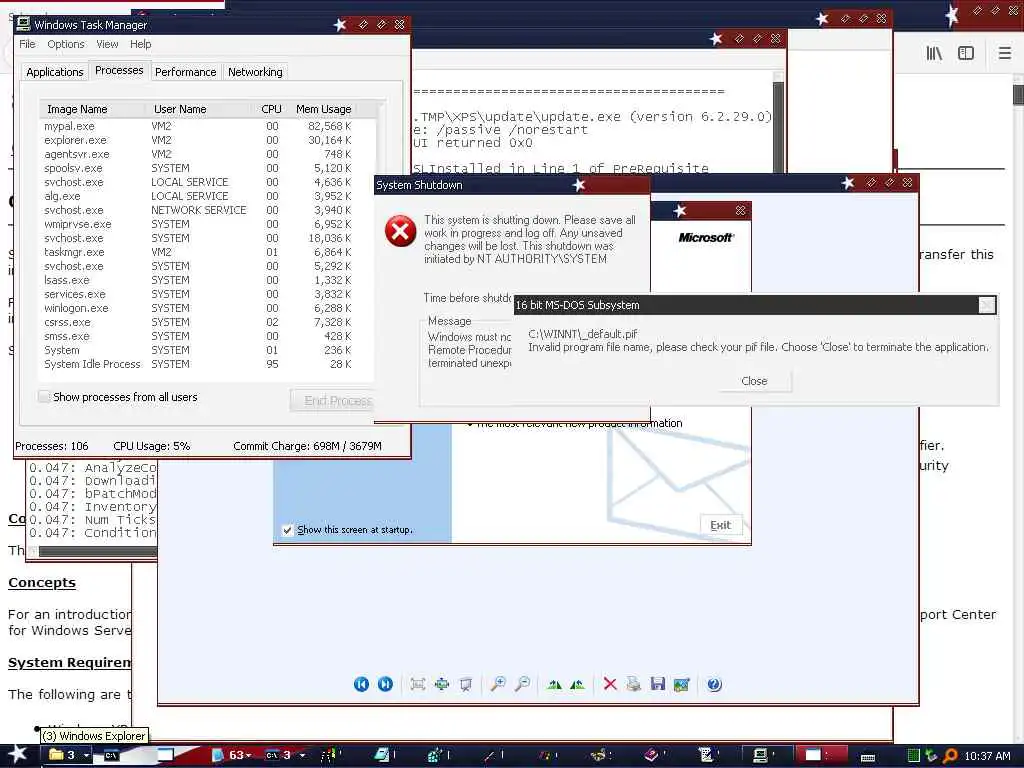Click the floppy disk save icon
This screenshot has width=1024, height=768.
tap(658, 684)
